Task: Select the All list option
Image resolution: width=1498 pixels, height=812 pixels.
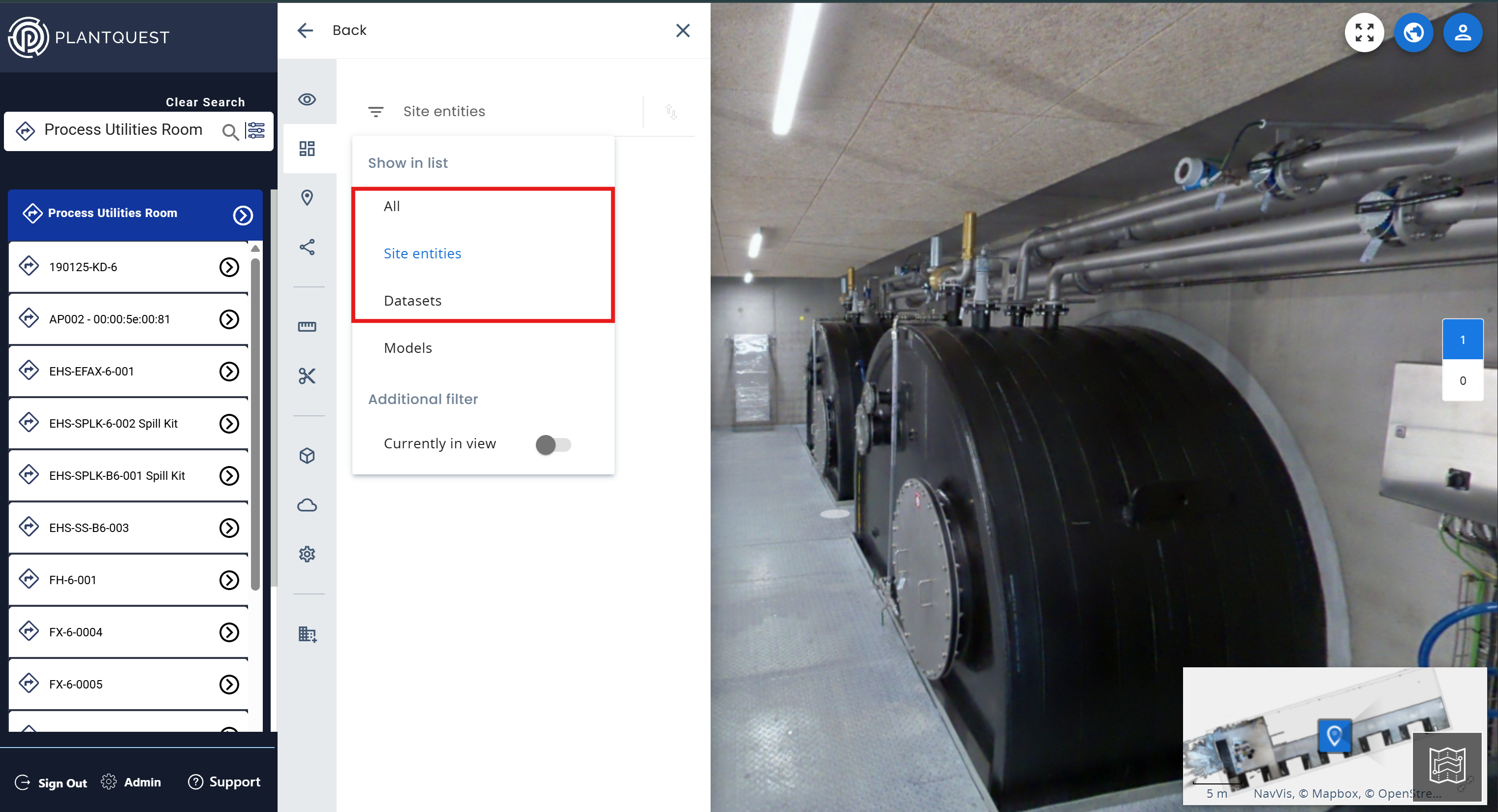Action: pyautogui.click(x=392, y=206)
